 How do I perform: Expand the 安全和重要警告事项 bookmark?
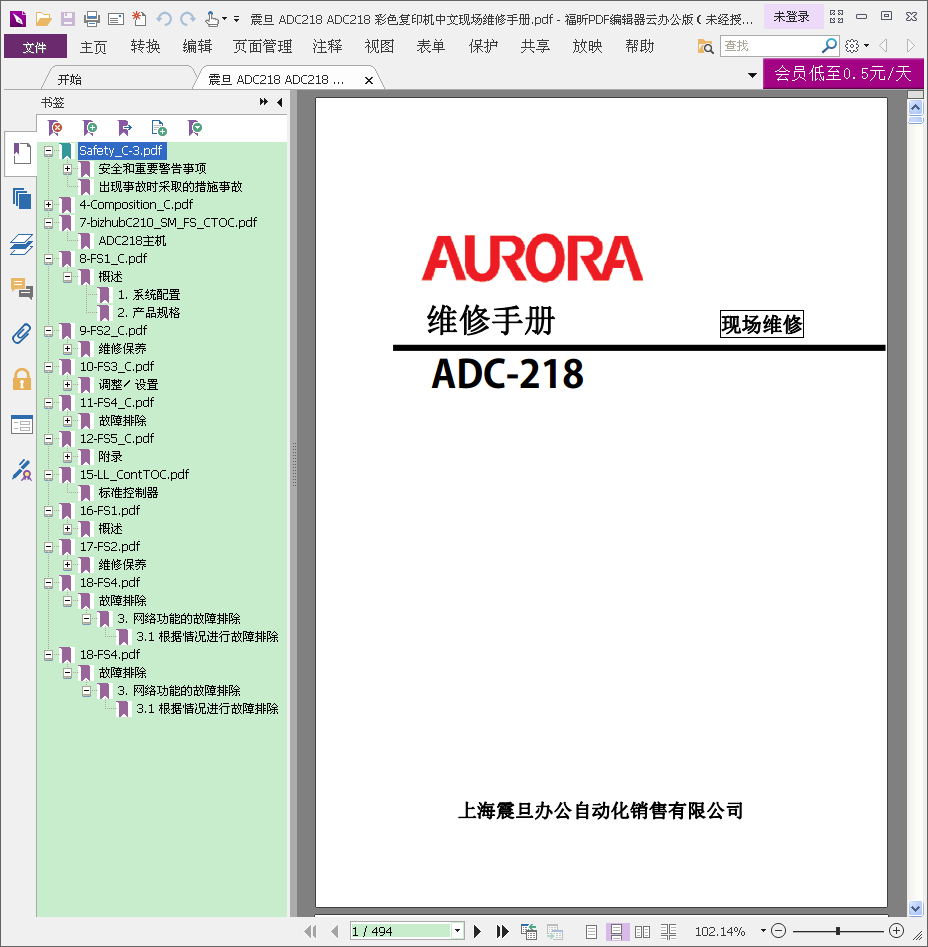coord(68,169)
